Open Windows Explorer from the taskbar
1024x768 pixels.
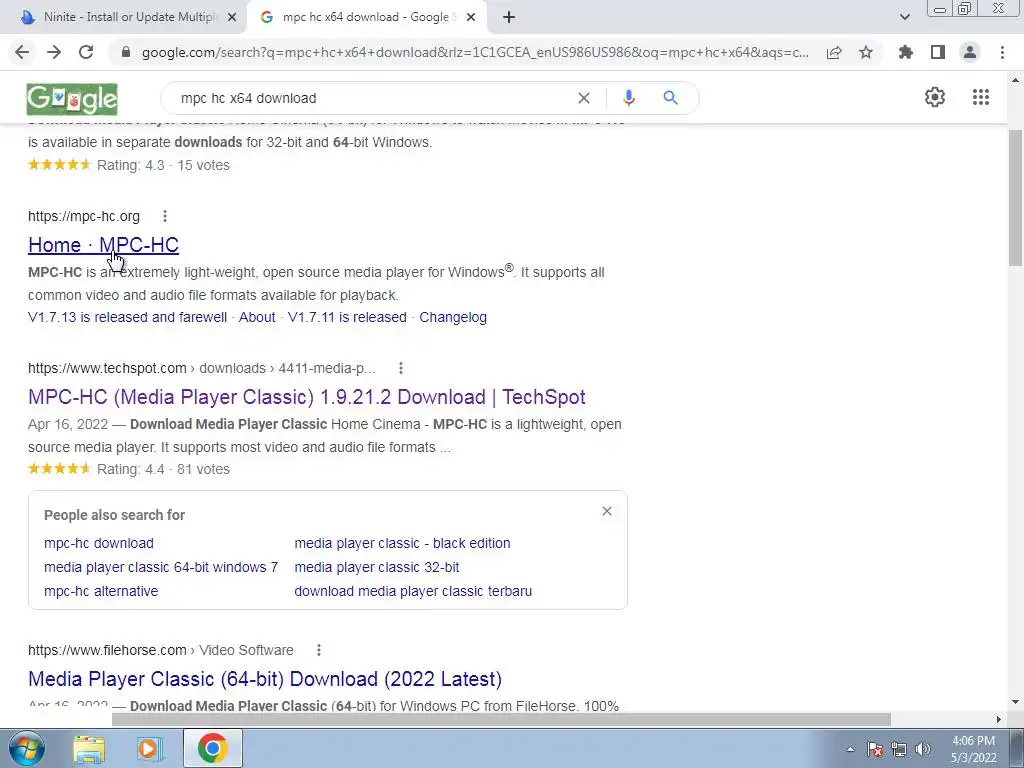point(89,749)
